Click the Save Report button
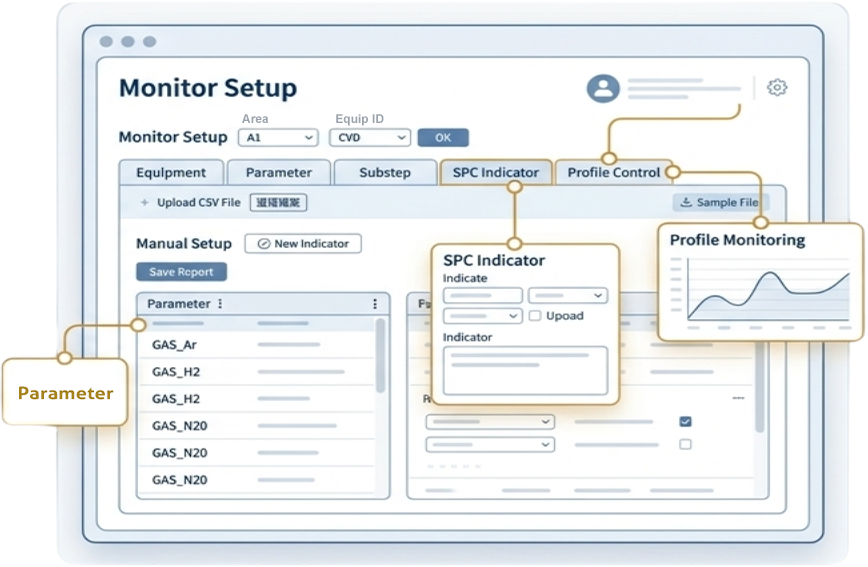The image size is (868, 567). point(181,272)
